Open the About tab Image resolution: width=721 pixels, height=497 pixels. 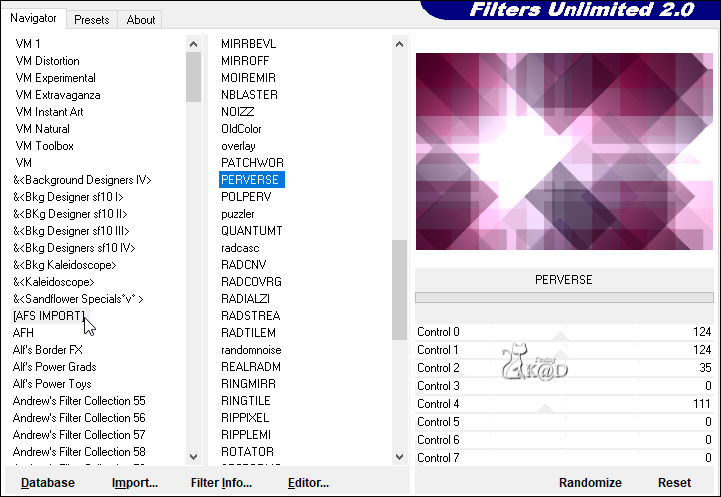[x=140, y=20]
